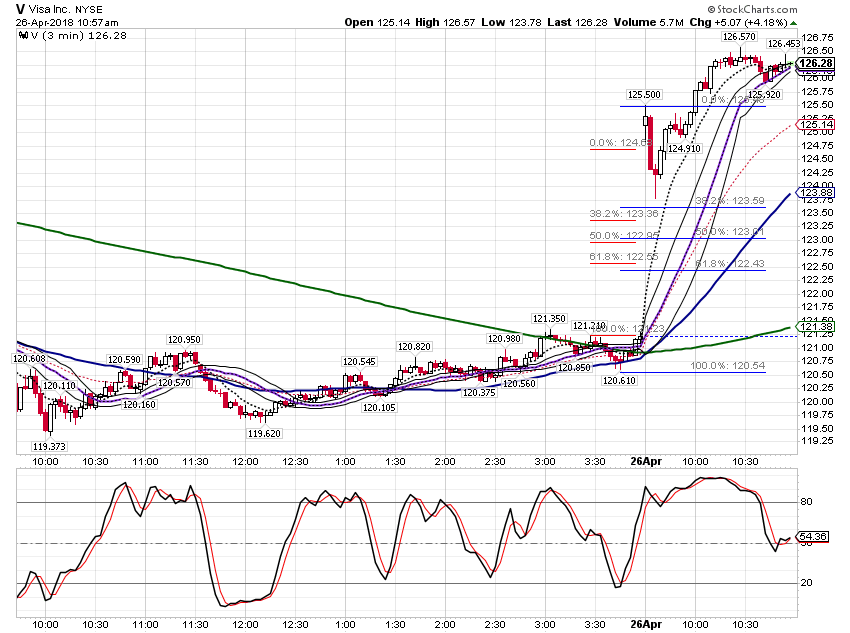Screen dimensions: 850x633
Task: Click the 61.8%: 122.43 Fibonacci label
Action: (730, 263)
